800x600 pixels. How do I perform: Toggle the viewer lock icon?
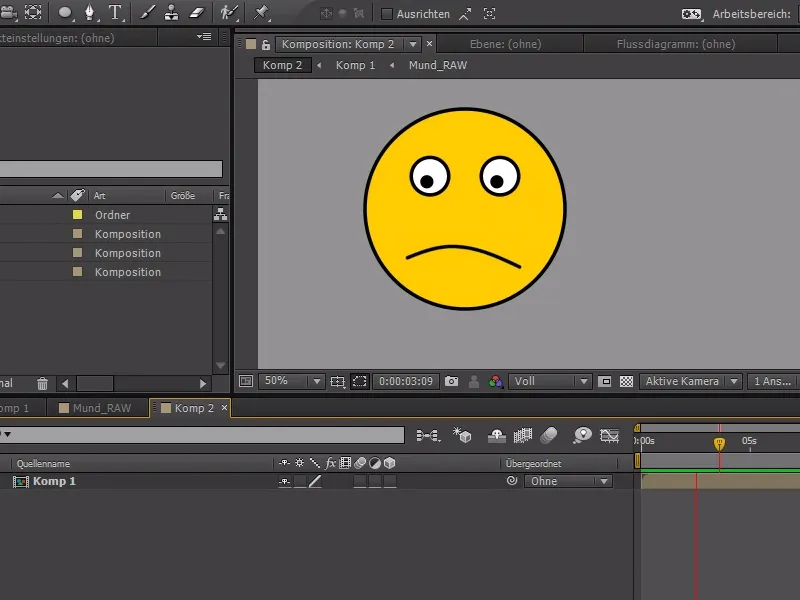click(x=266, y=44)
